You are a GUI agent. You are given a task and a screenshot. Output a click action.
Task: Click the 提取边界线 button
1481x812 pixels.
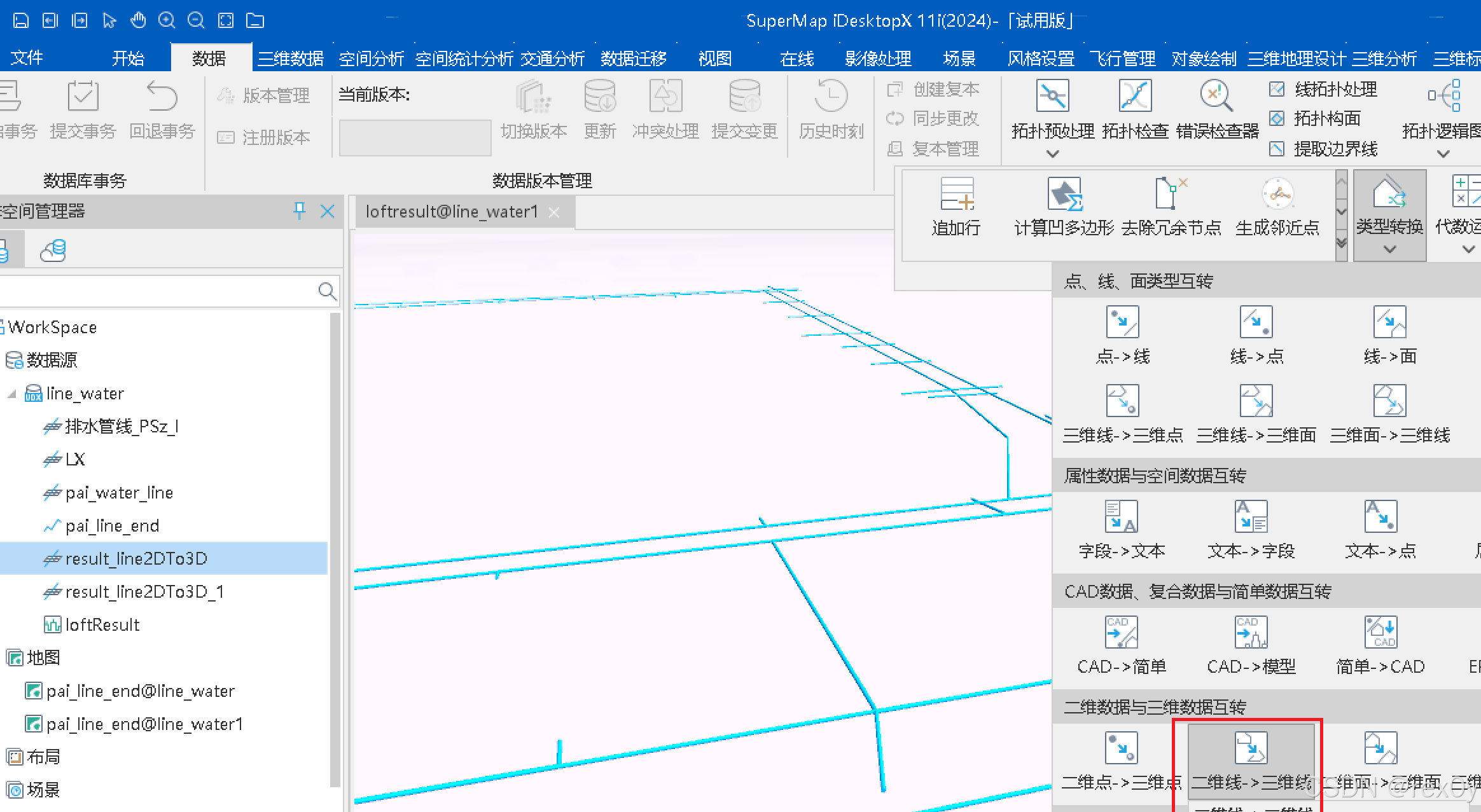pos(1335,149)
